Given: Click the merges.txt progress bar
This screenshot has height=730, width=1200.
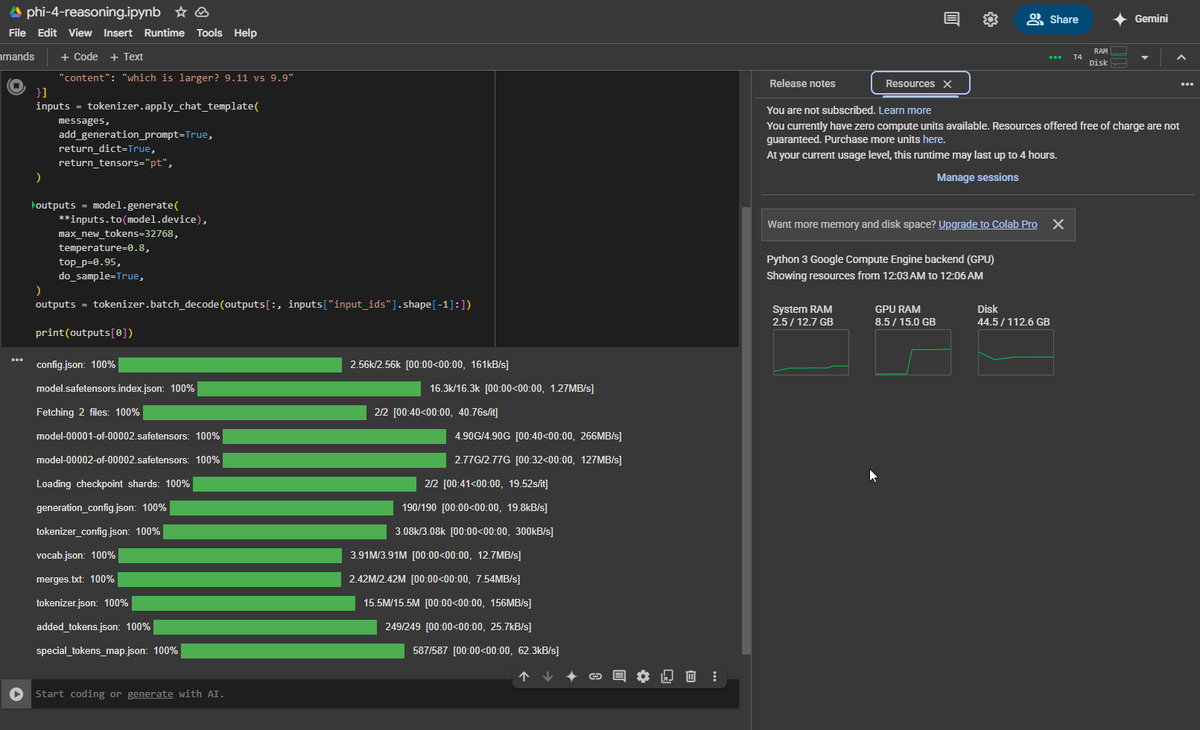Looking at the screenshot, I should 229,579.
